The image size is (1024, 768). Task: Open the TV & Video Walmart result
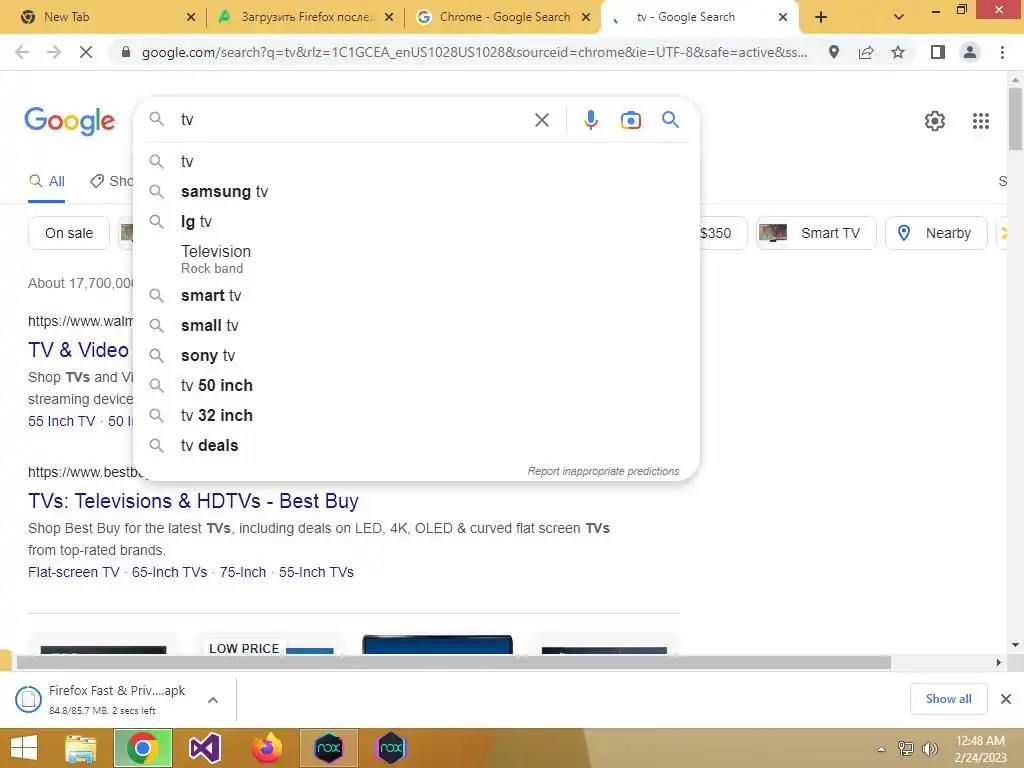coord(78,350)
